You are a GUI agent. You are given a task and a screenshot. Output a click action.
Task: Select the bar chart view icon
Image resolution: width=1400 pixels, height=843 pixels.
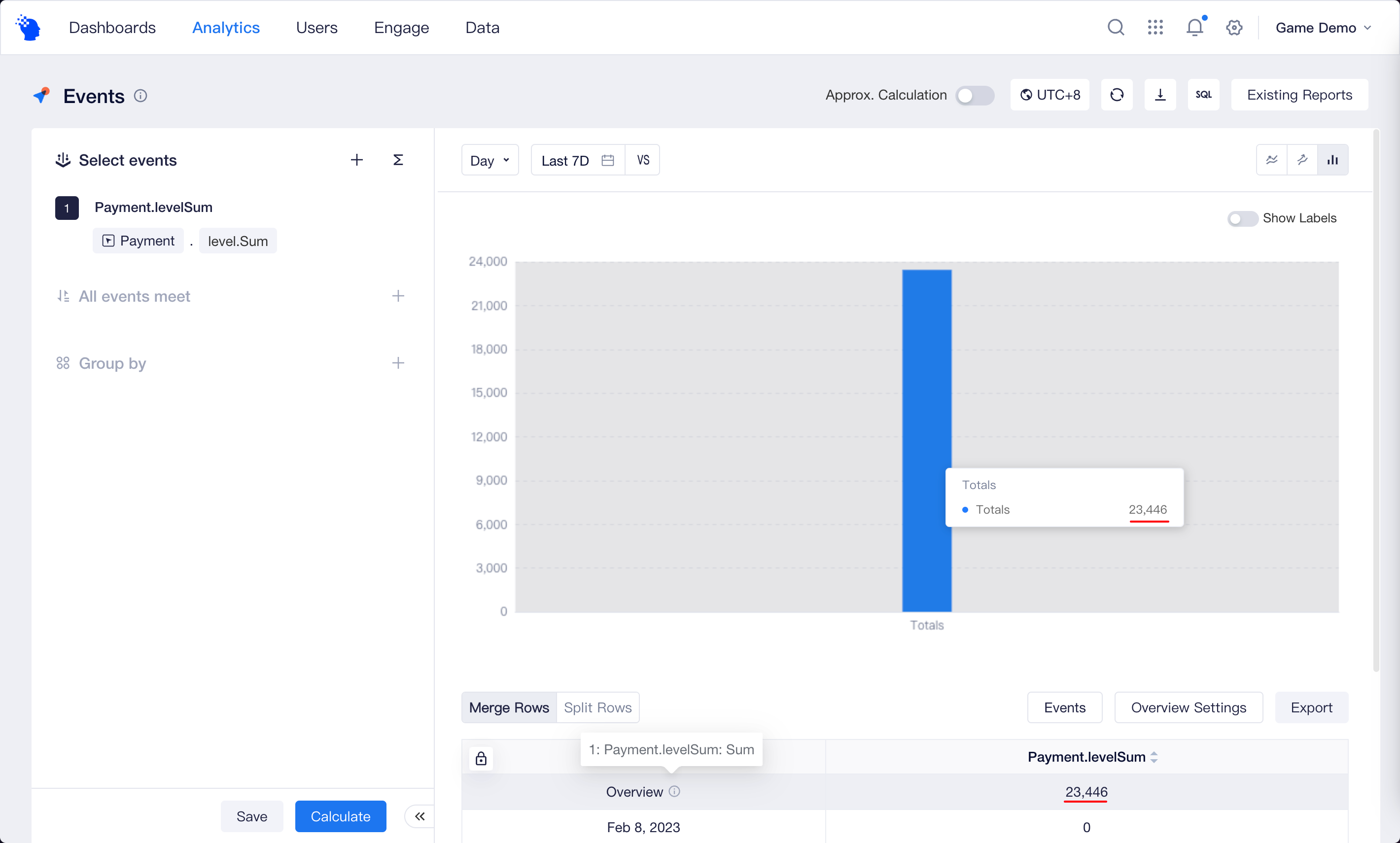pyautogui.click(x=1332, y=160)
